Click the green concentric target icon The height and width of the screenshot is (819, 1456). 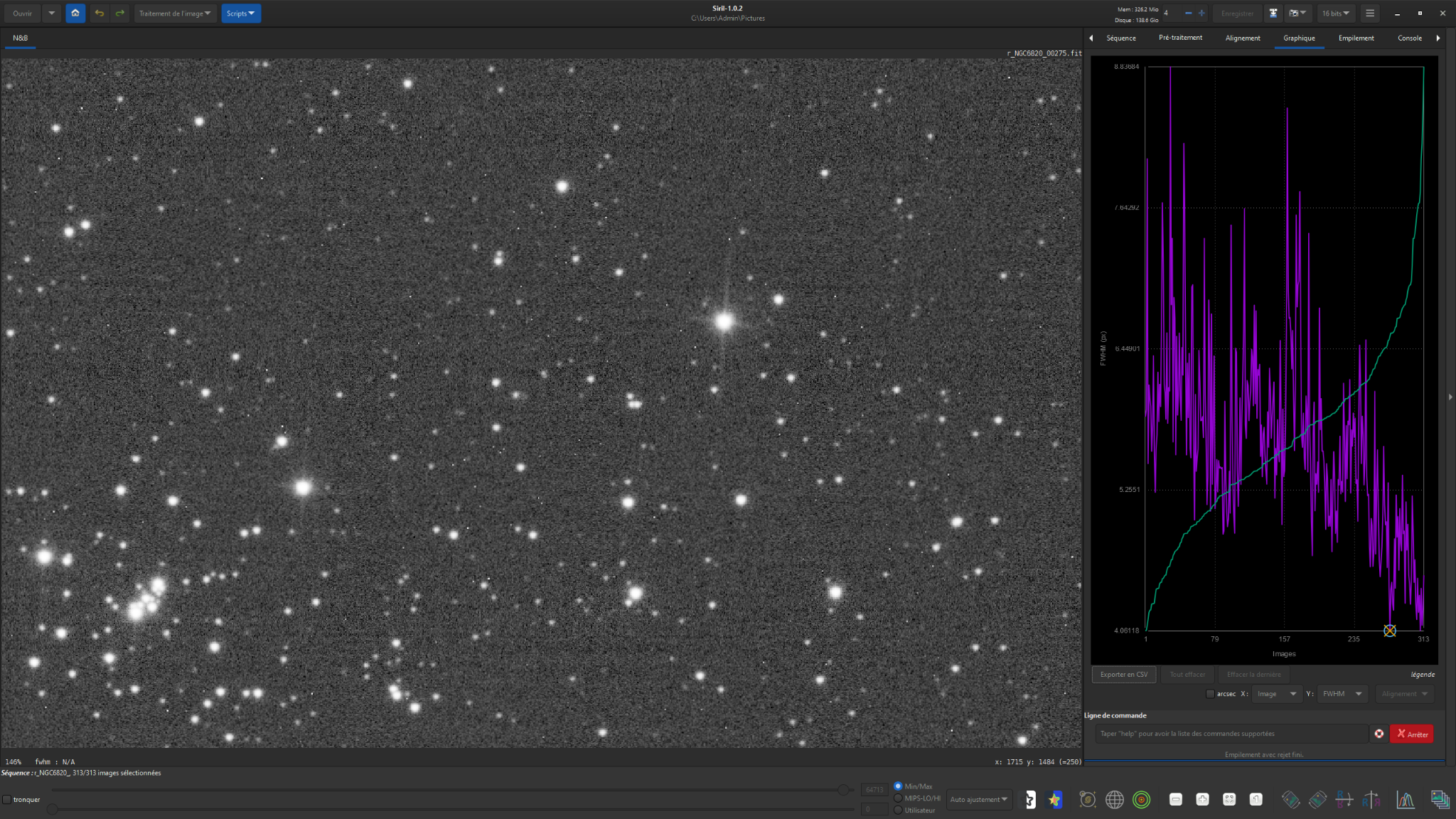1142,800
